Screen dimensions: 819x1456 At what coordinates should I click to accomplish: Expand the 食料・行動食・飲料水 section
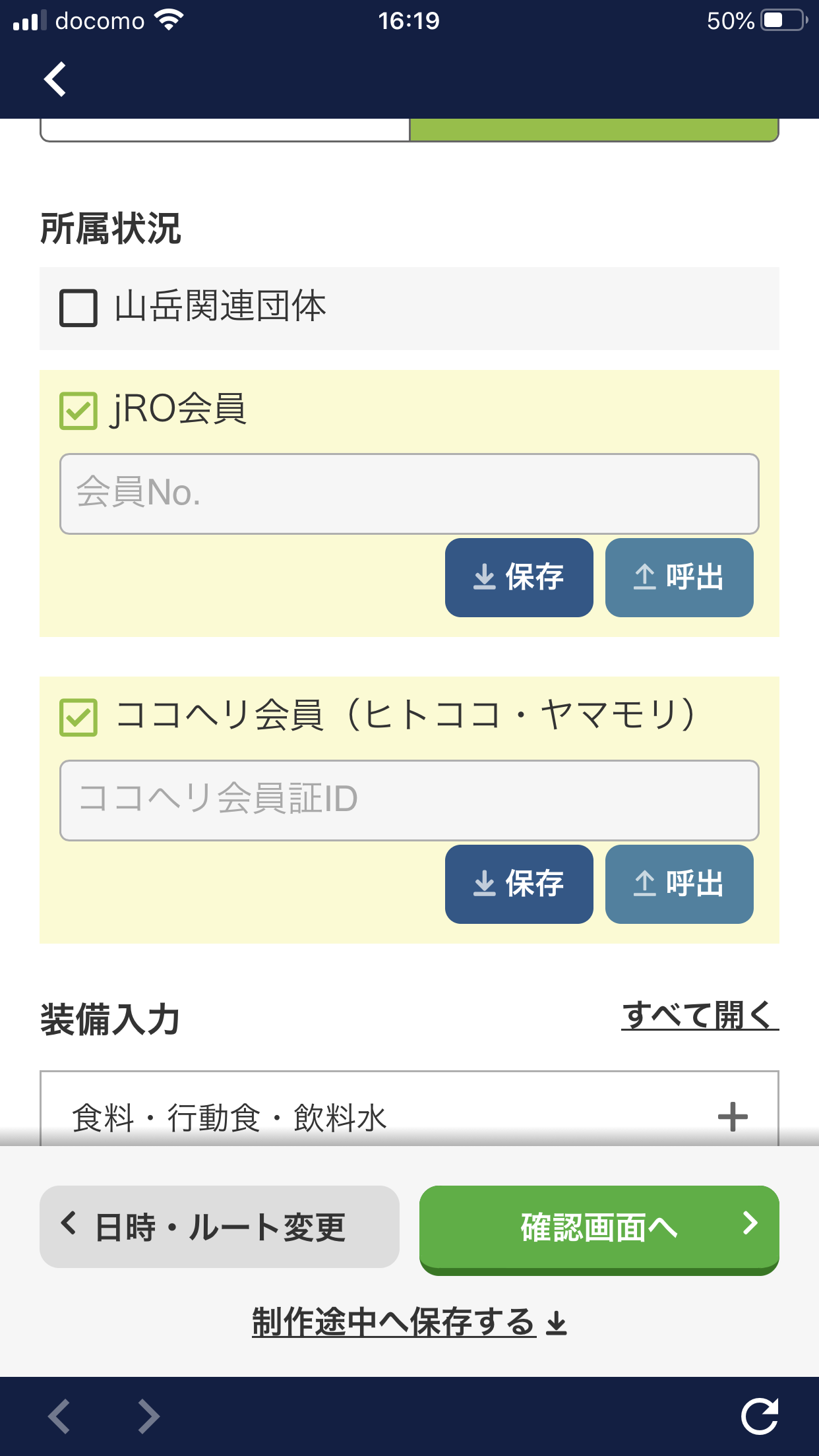coord(396,1117)
